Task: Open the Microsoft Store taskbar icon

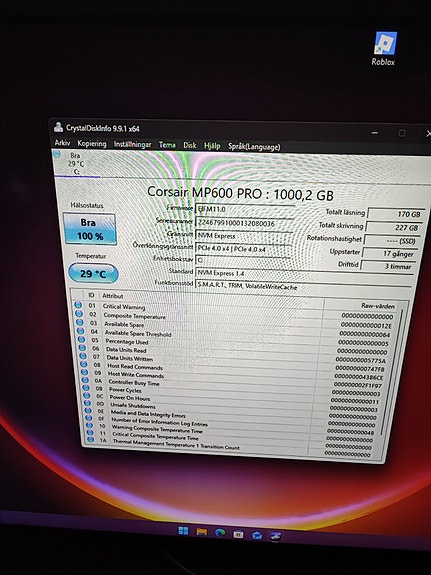Action: tap(238, 534)
